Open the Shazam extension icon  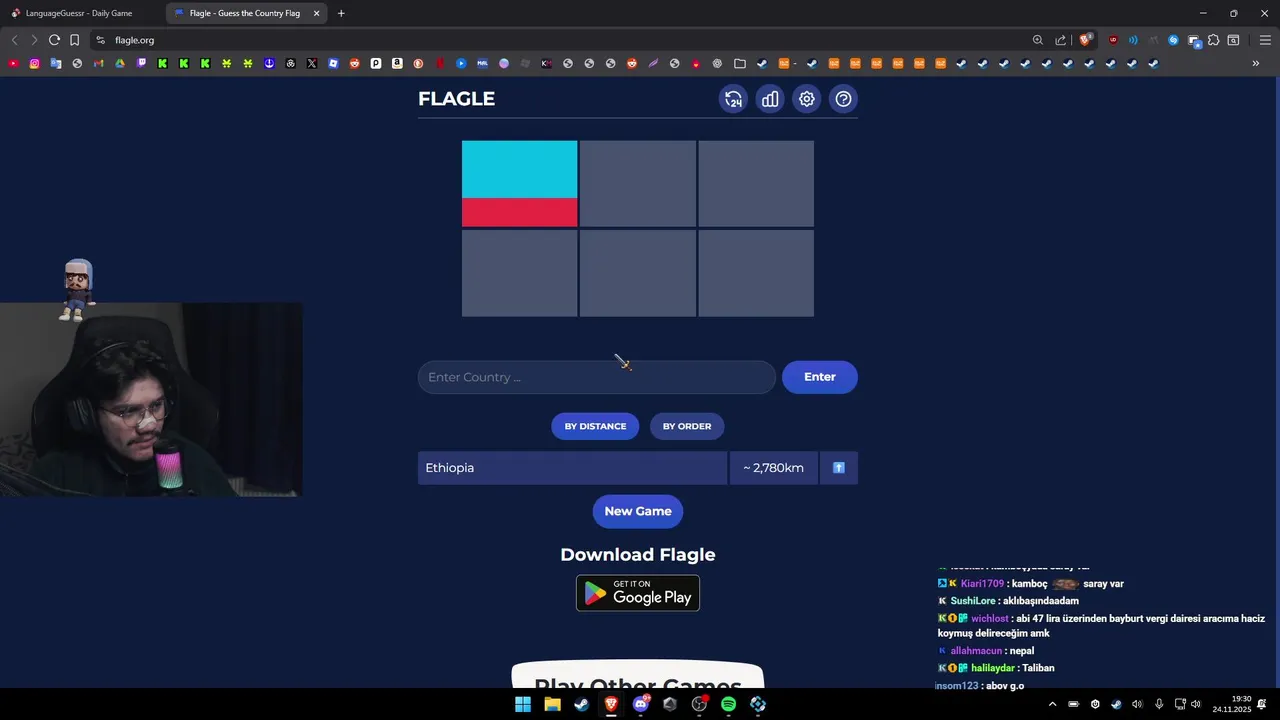(x=1173, y=40)
